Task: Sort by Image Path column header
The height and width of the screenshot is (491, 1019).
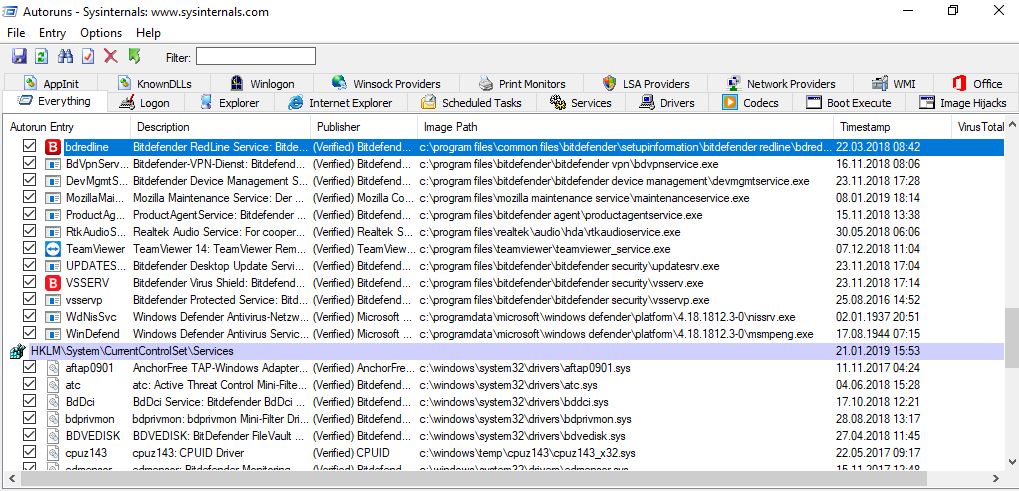Action: [625, 127]
